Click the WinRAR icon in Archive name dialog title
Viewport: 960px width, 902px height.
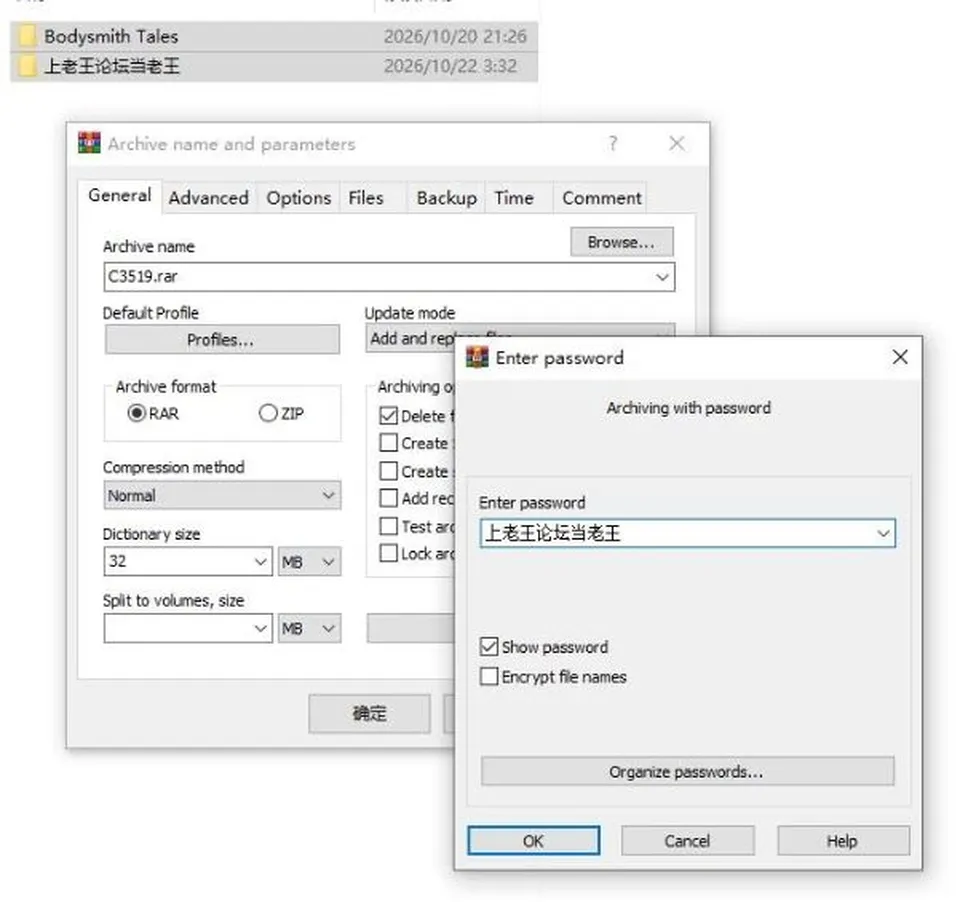[x=89, y=143]
